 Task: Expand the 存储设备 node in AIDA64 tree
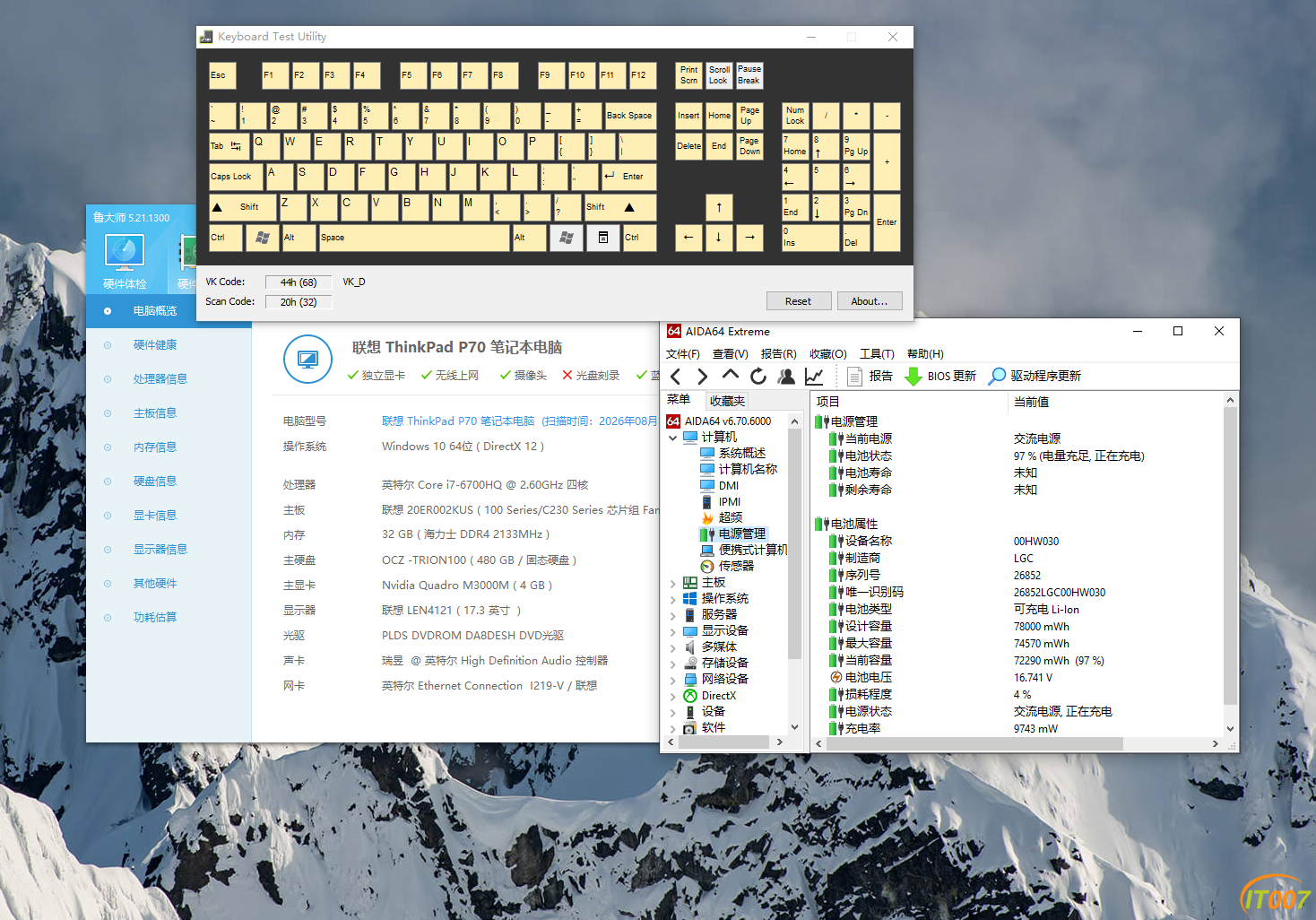coord(673,664)
